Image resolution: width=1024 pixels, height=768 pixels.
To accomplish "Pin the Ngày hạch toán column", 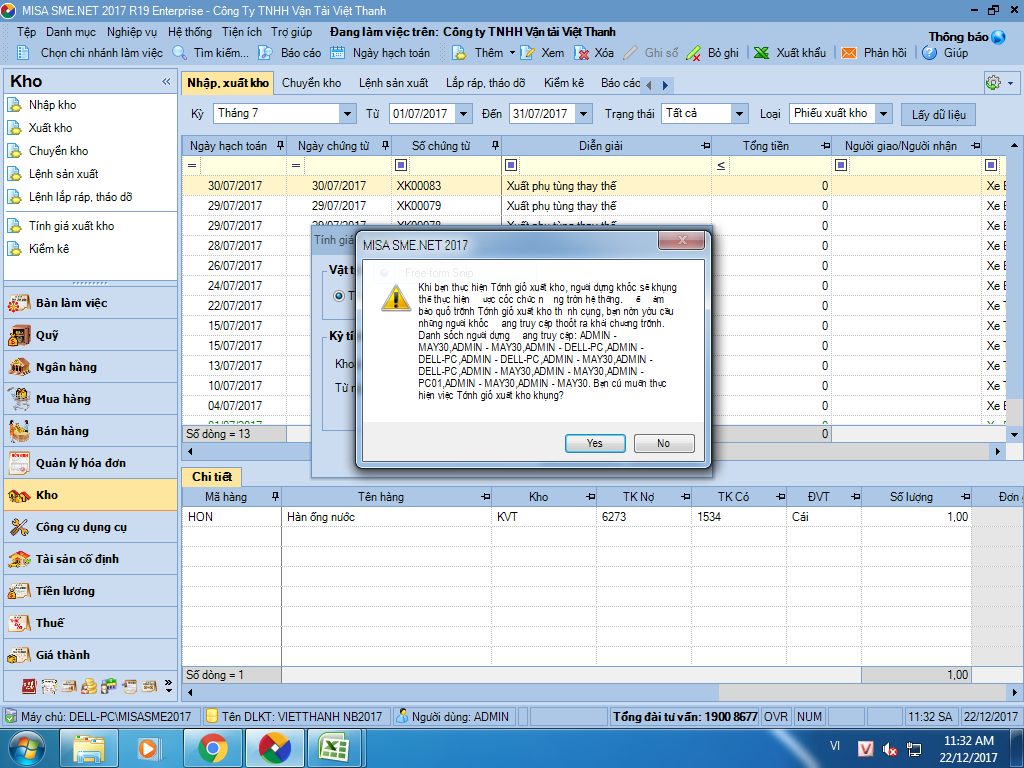I will [x=280, y=146].
